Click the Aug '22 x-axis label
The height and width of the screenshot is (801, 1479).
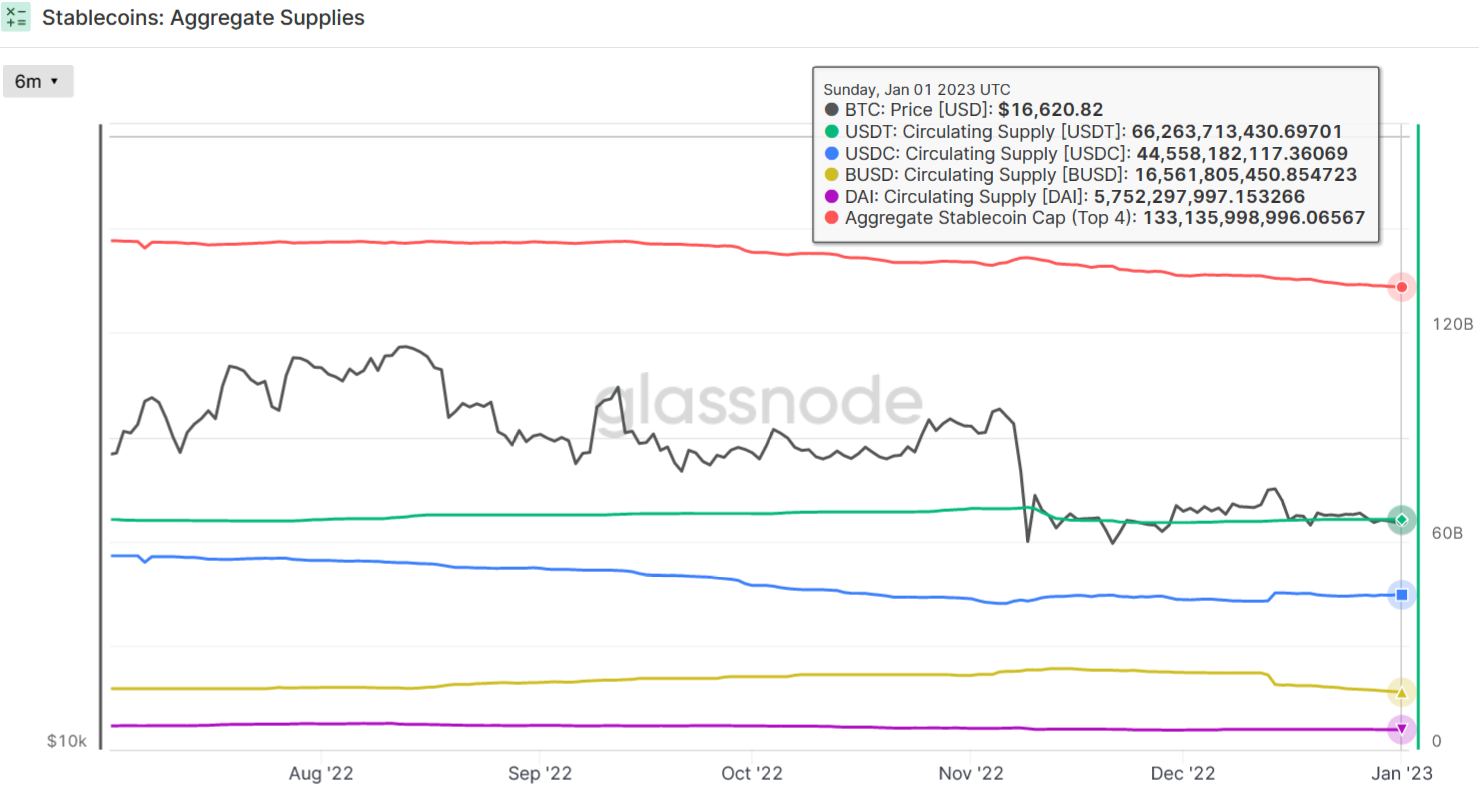pos(321,774)
